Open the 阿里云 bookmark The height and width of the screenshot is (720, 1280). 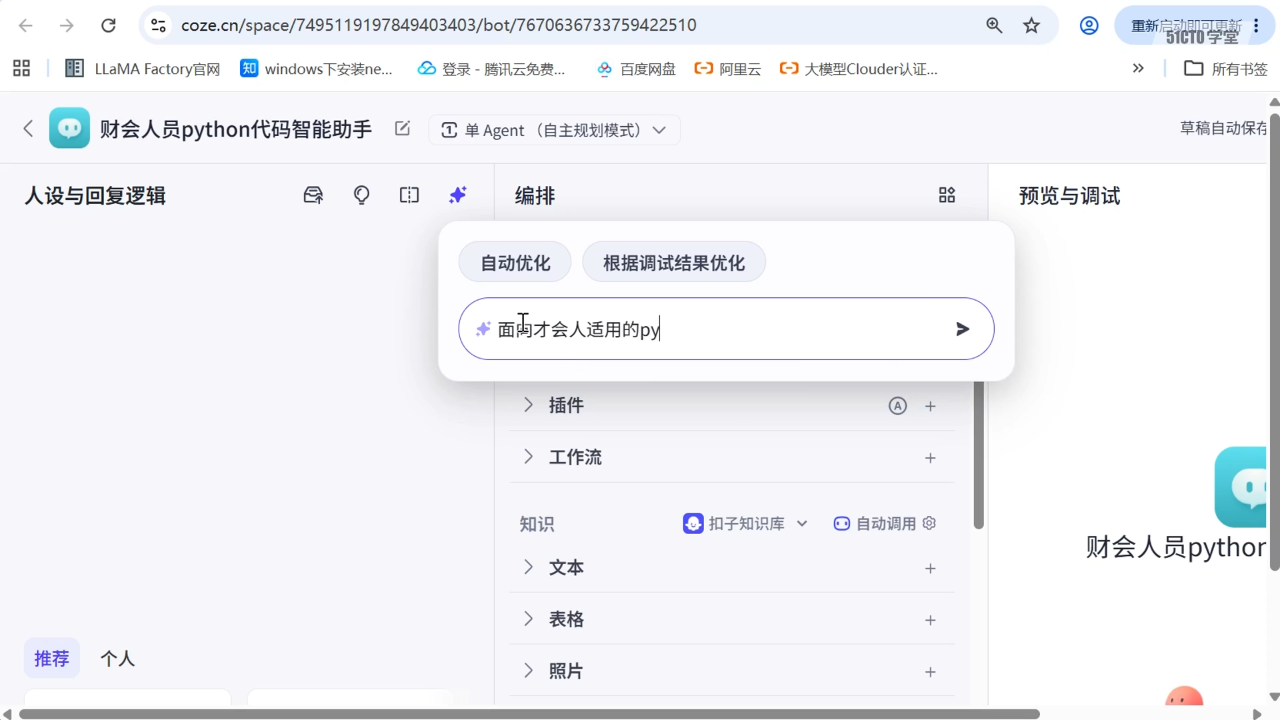click(x=728, y=69)
